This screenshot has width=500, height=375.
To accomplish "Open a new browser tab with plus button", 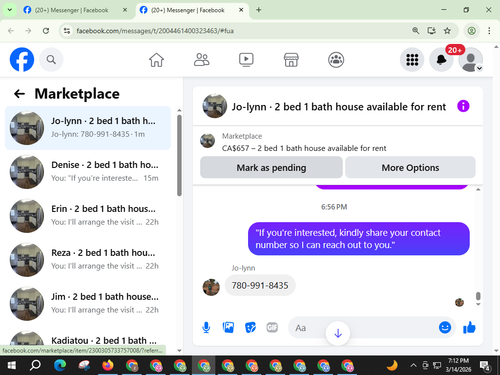I will point(259,10).
